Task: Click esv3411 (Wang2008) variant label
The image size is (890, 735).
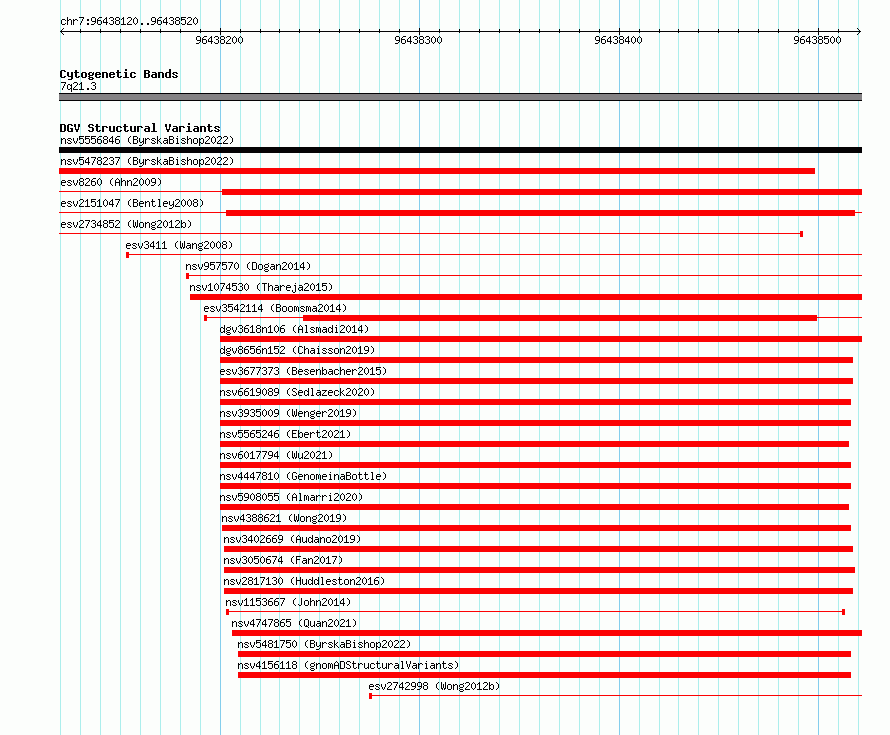Action: pos(179,245)
